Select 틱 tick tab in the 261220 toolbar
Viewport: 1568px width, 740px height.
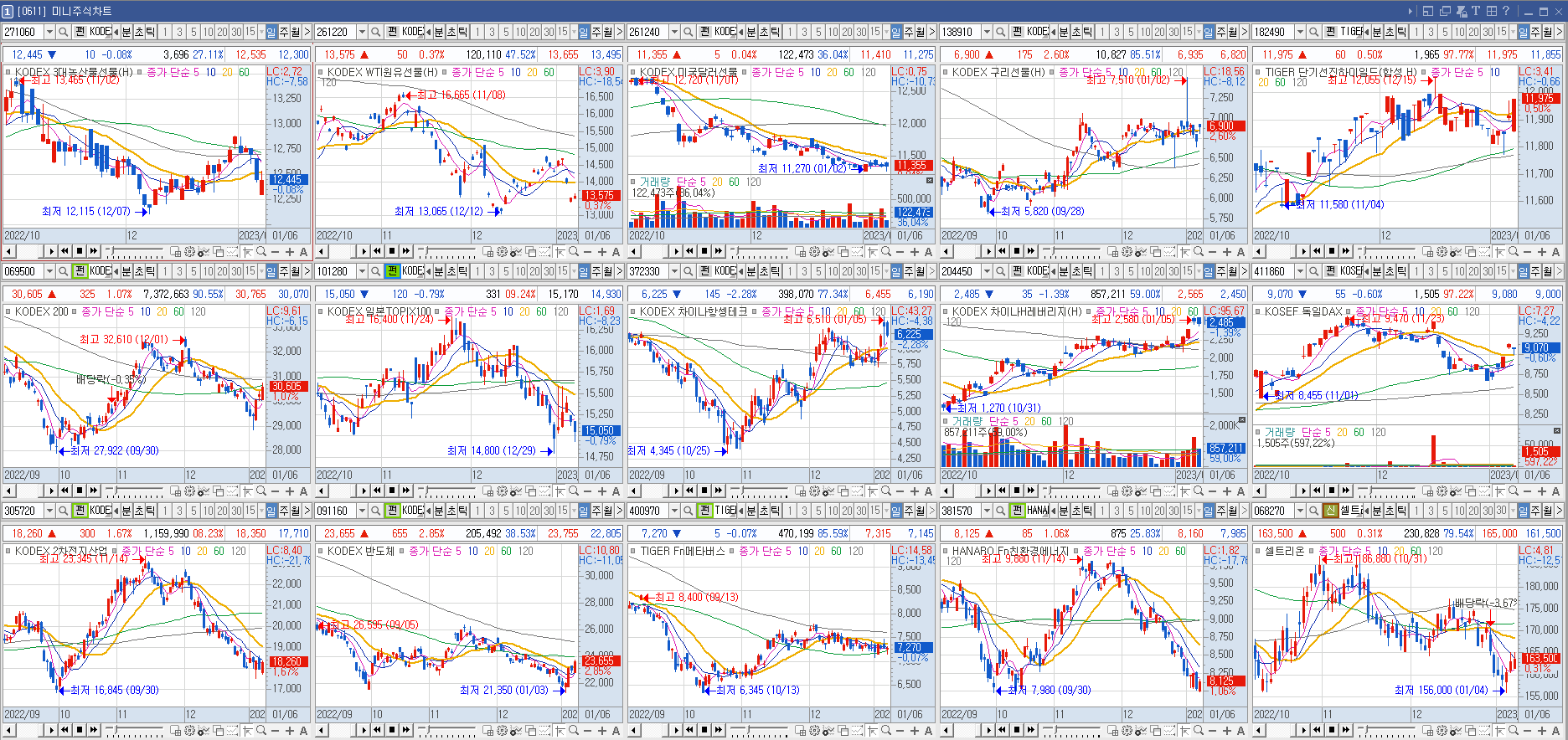(x=462, y=32)
